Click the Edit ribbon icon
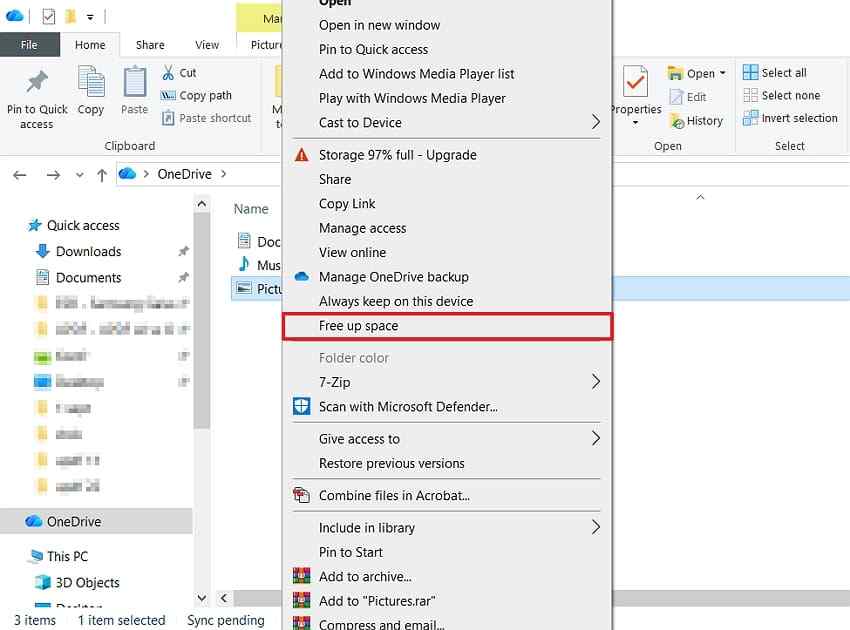850x630 pixels. point(676,97)
